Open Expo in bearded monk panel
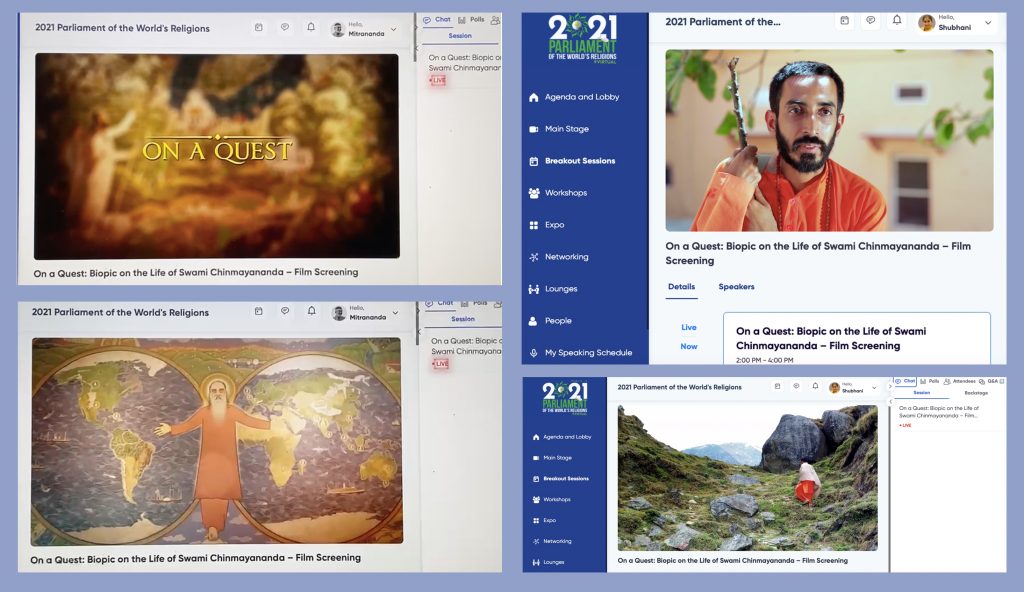1024x592 pixels. click(x=547, y=225)
